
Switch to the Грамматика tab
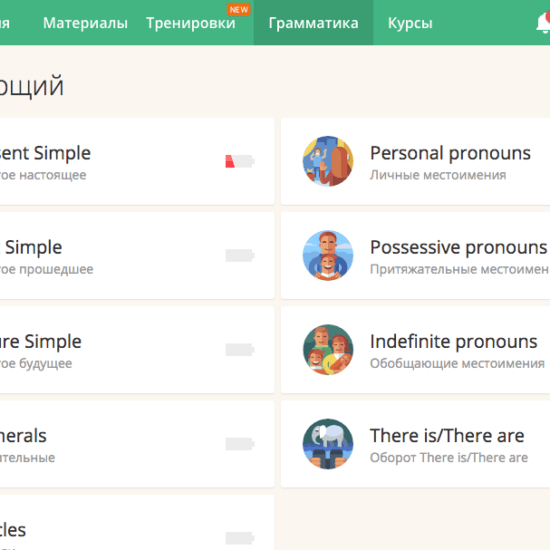click(x=313, y=23)
